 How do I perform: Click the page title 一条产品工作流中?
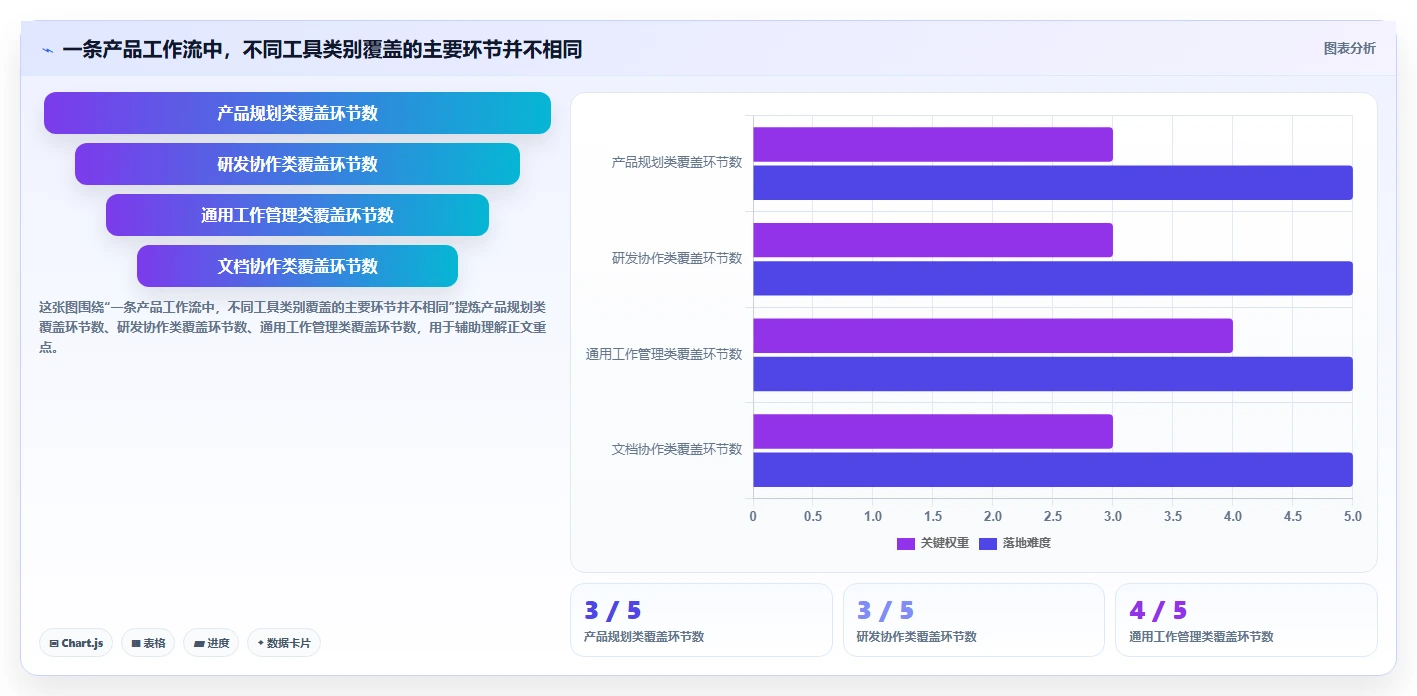coord(322,49)
